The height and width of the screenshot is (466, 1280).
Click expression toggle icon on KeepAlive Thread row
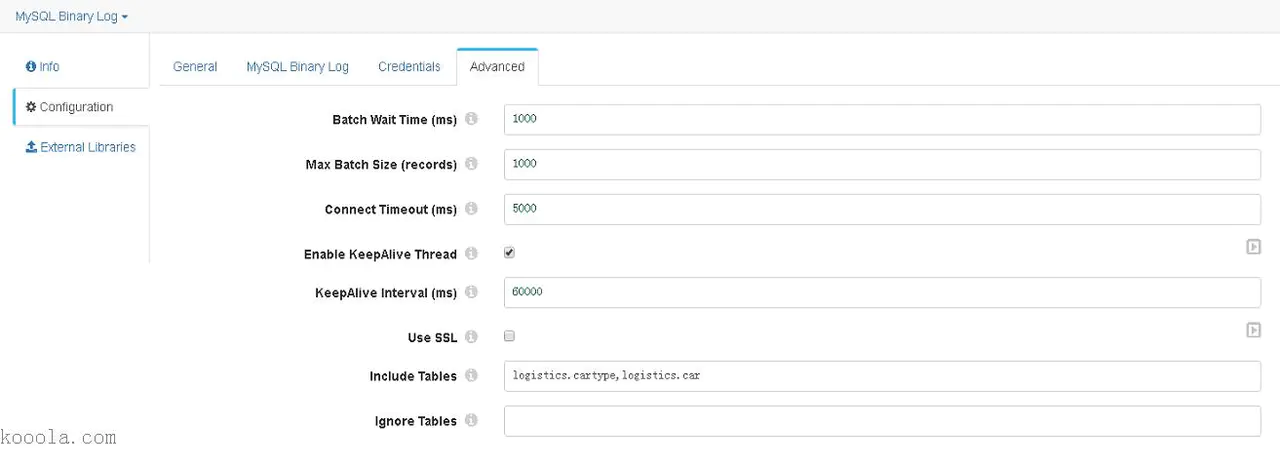(1253, 246)
